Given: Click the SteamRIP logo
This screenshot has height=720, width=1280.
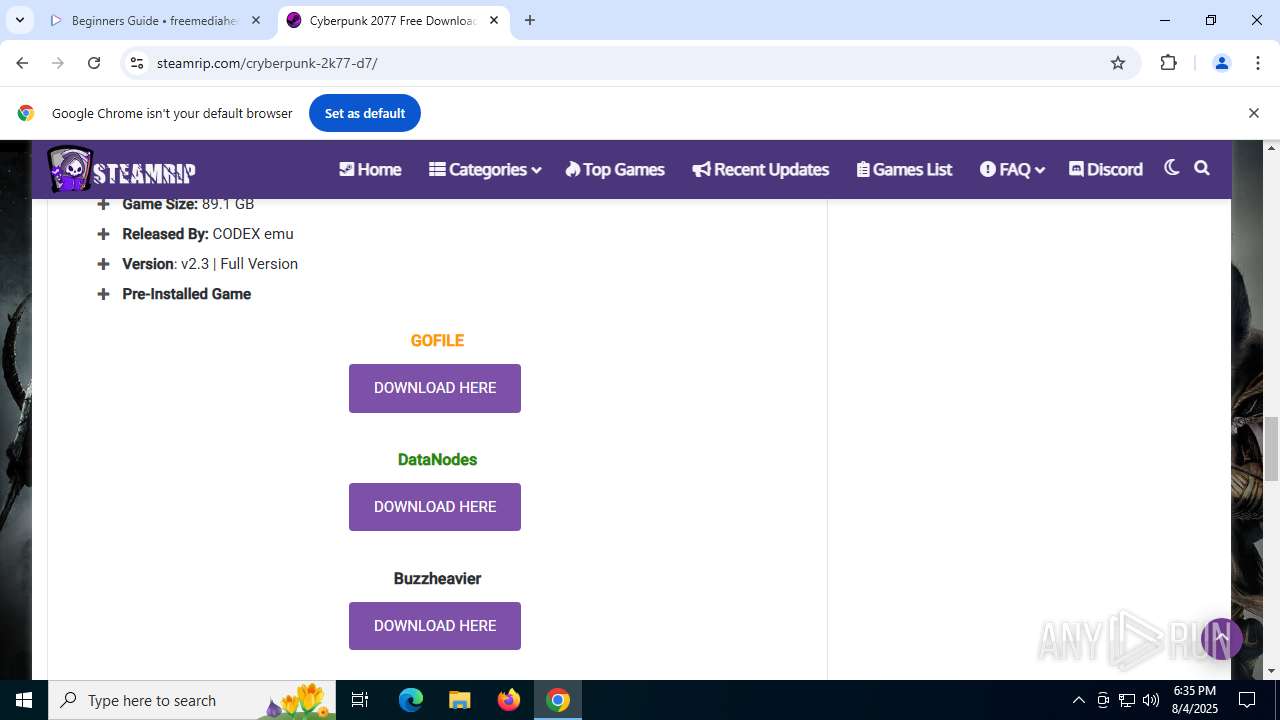Looking at the screenshot, I should pos(121,169).
